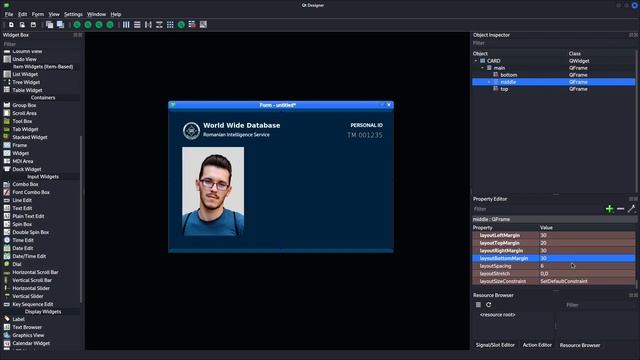Select the Calendar Widget icon
640x360 pixels.
pyautogui.click(x=7, y=343)
